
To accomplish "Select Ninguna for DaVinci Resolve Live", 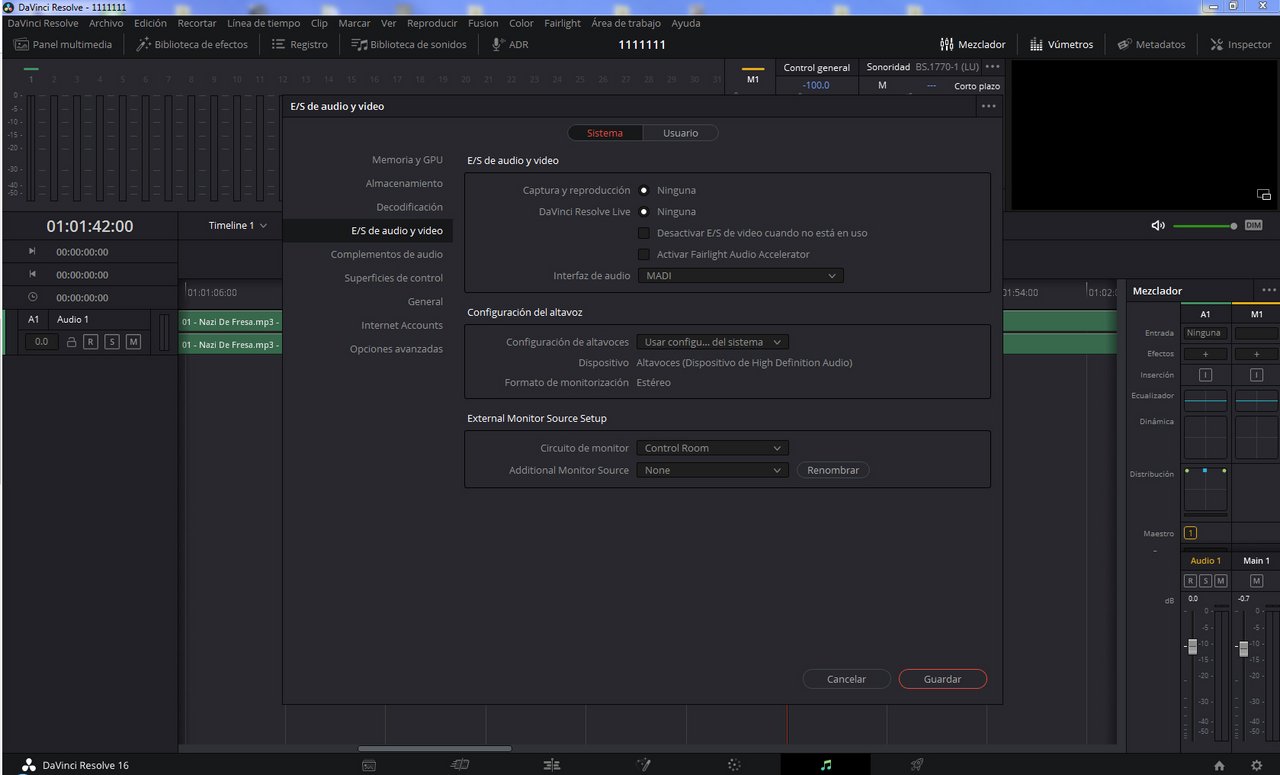I will (x=643, y=212).
